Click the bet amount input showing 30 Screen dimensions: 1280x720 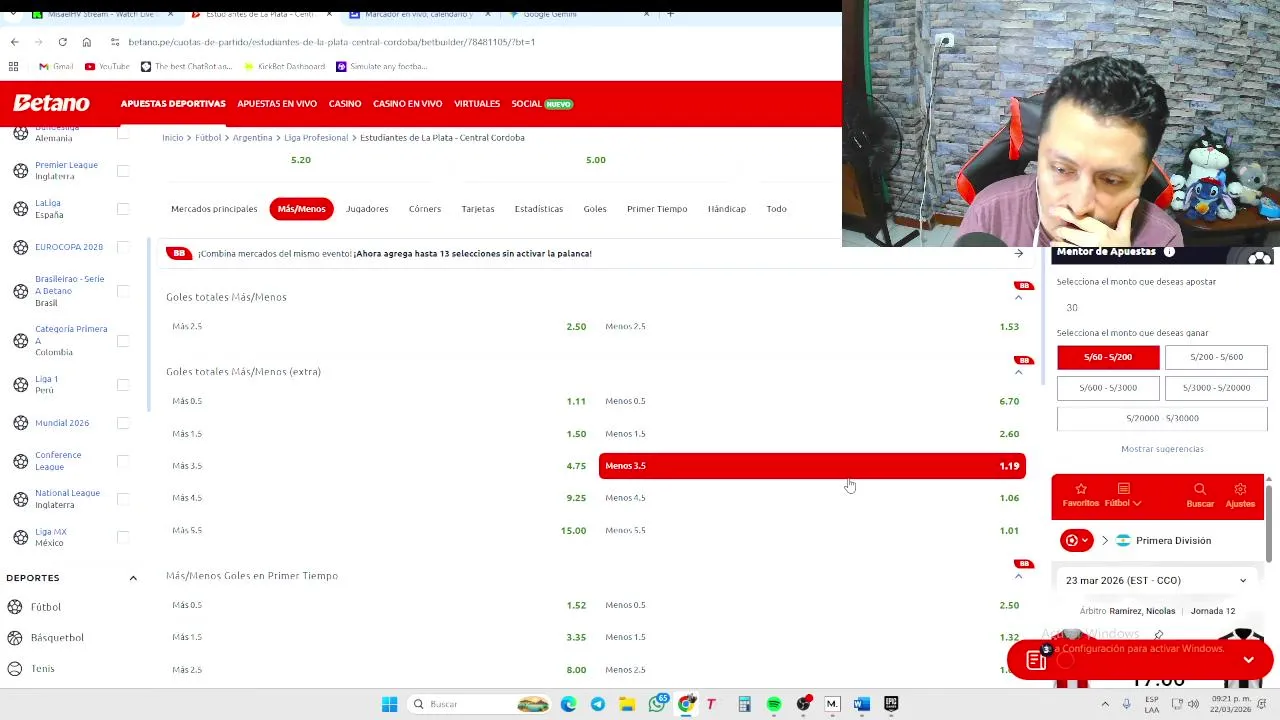pyautogui.click(x=1160, y=308)
